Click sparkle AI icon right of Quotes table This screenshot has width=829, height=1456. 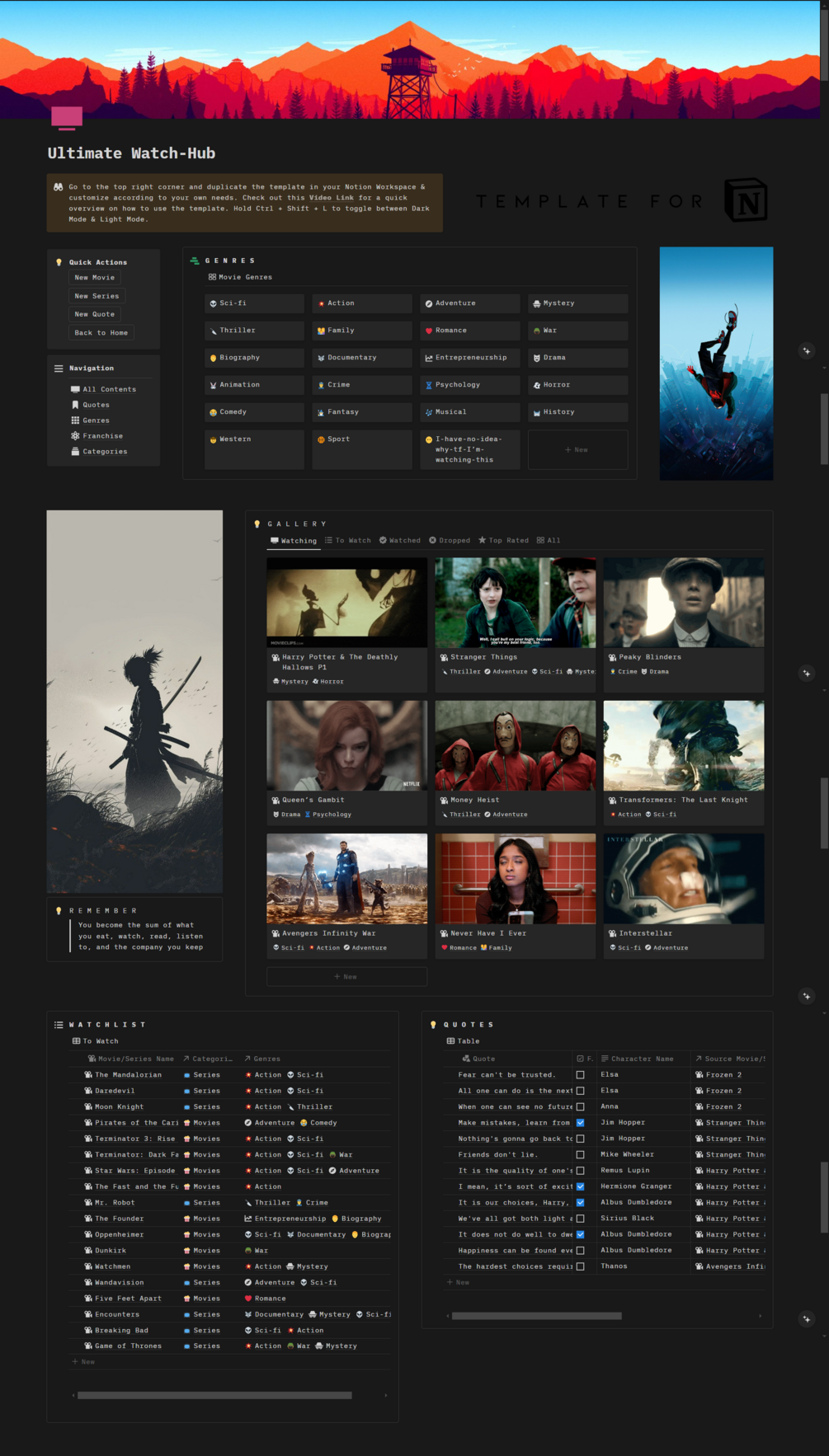tap(807, 1319)
